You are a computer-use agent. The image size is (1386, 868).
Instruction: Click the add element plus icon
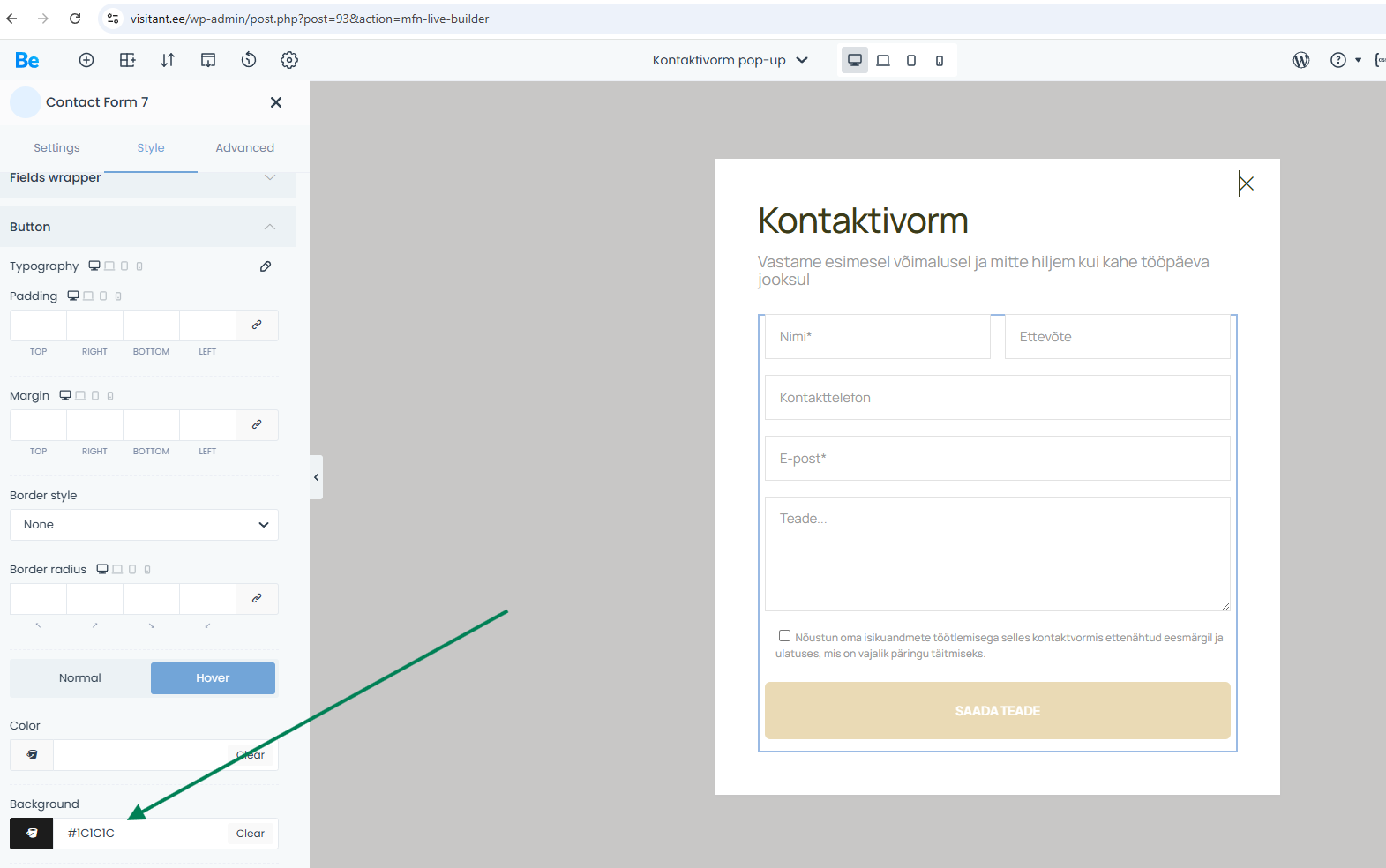coord(86,60)
